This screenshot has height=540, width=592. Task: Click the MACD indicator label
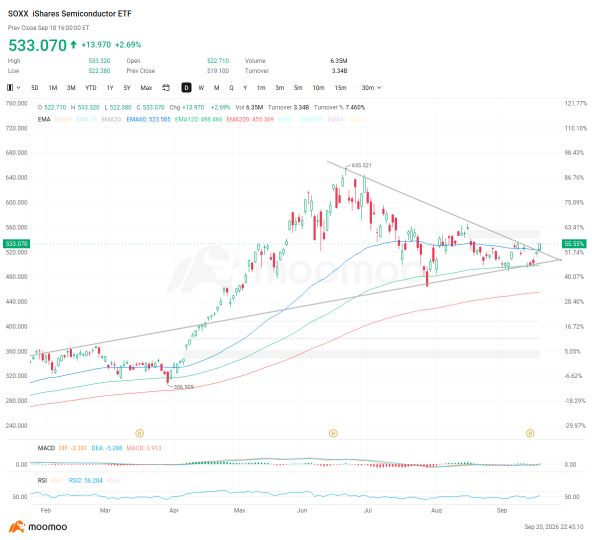[x=46, y=448]
